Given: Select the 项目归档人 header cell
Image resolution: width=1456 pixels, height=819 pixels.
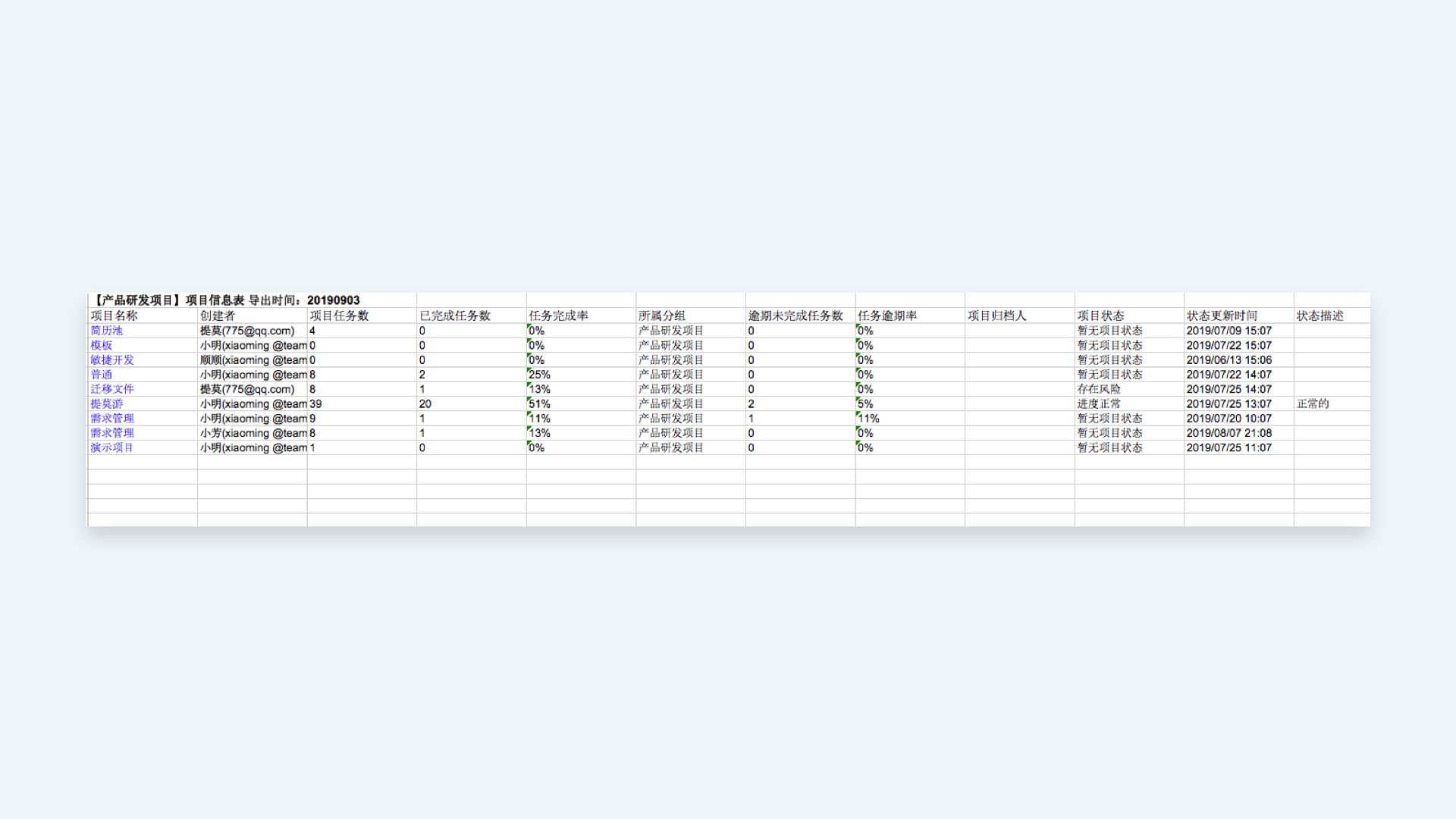Looking at the screenshot, I should (x=1019, y=315).
